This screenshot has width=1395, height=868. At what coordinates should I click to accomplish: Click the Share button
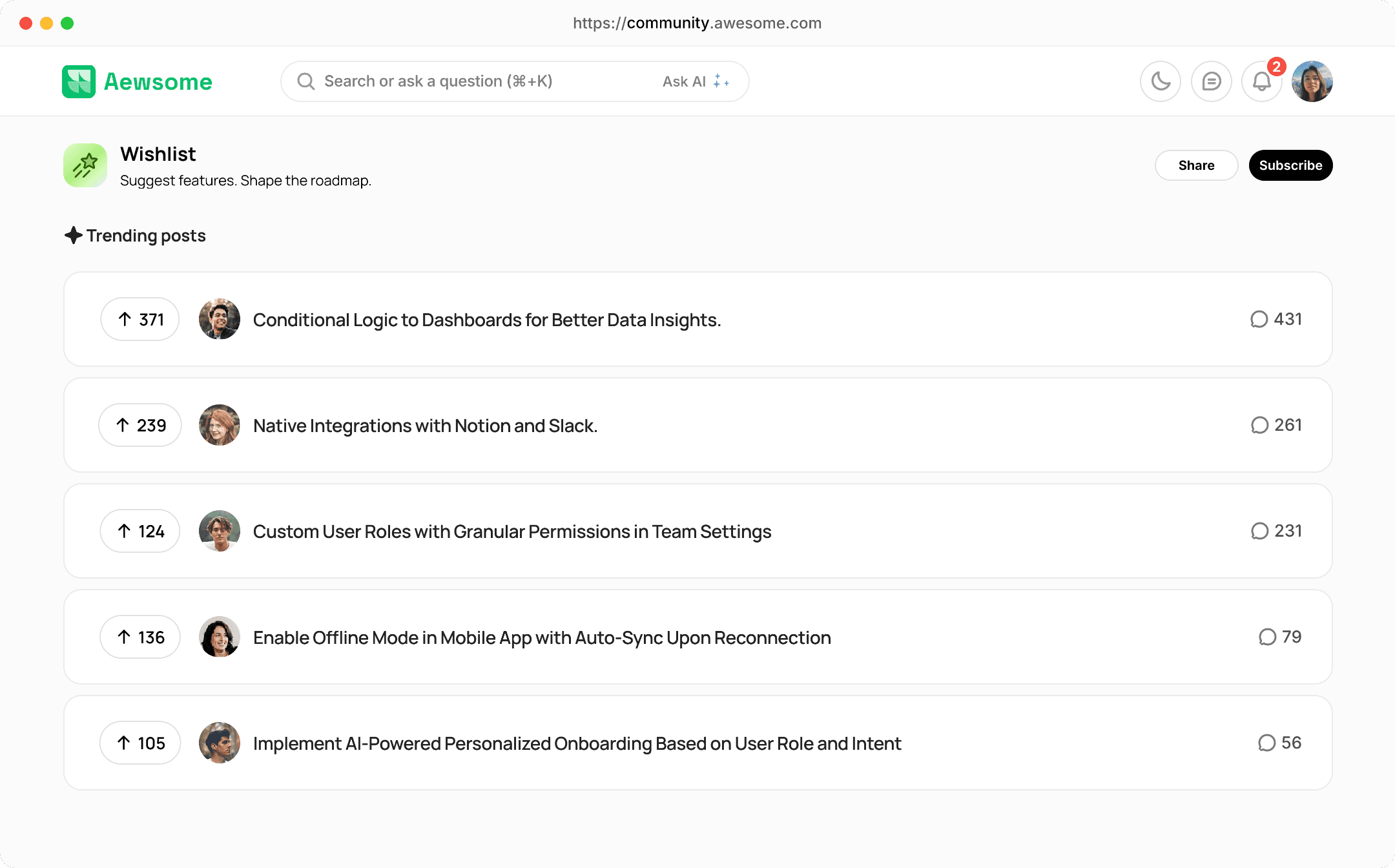[1196, 165]
